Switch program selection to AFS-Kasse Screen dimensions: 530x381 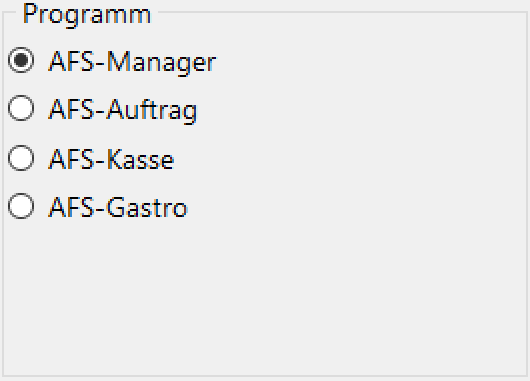21,158
